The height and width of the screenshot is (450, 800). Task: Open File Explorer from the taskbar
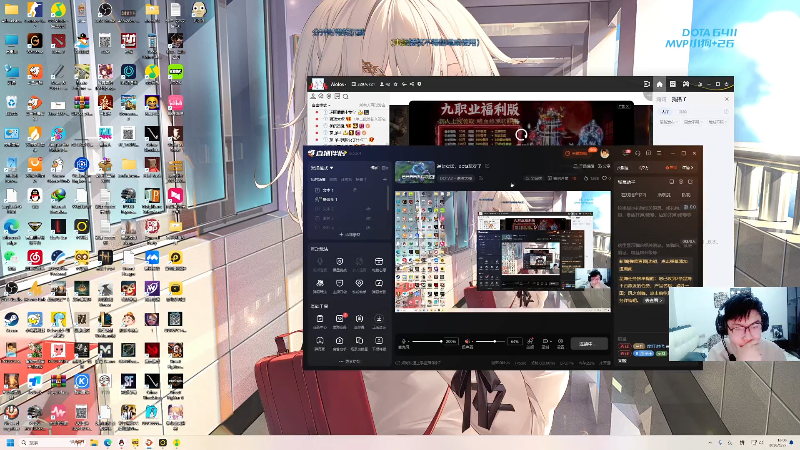click(x=94, y=442)
